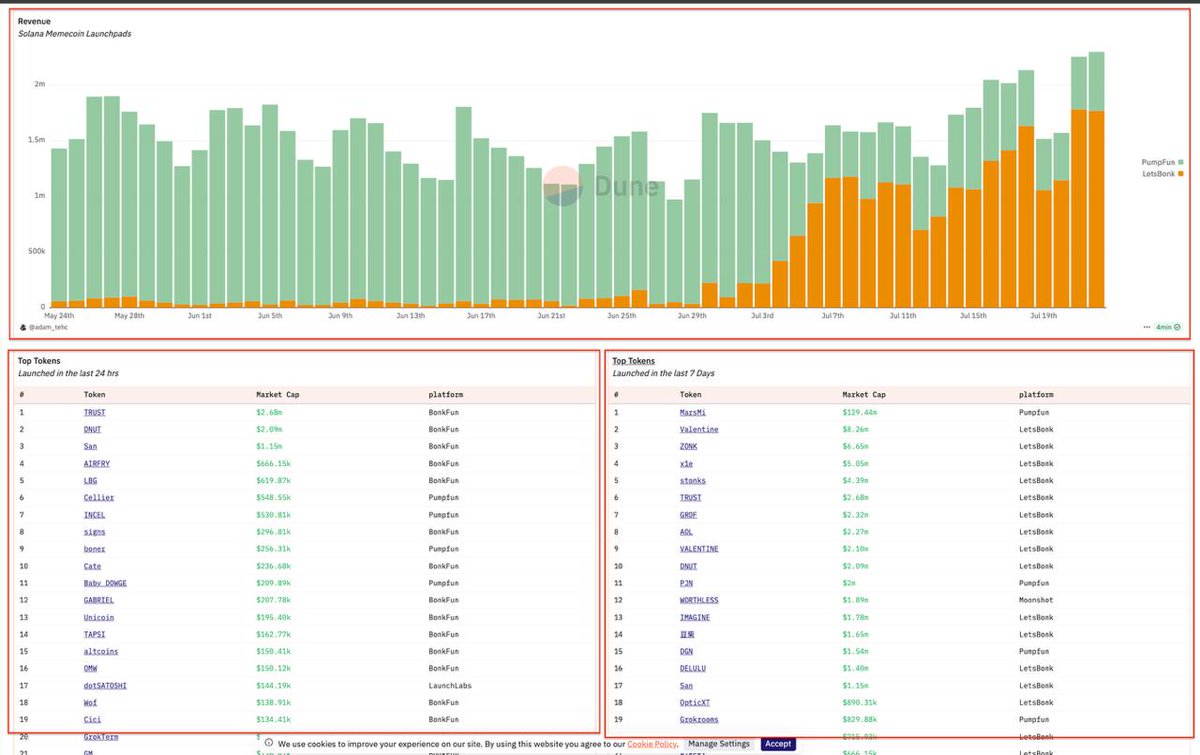Open the LBG token link
The image size is (1200, 755).
coord(91,480)
